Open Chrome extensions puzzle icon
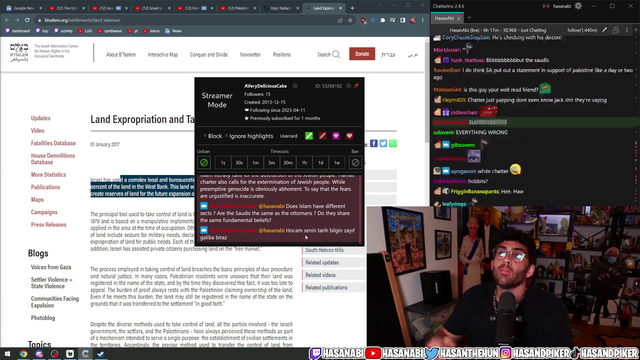This screenshot has height=360, width=640. 382,20
